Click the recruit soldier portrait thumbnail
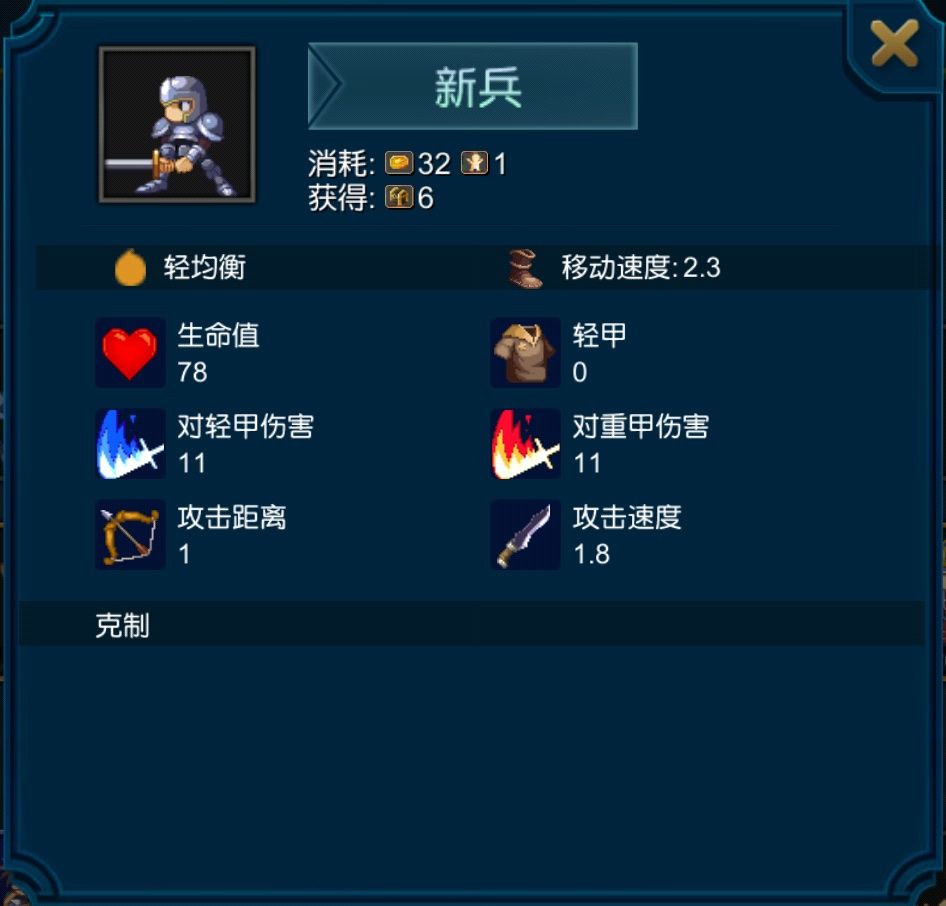The width and height of the screenshot is (946, 906). tap(177, 124)
